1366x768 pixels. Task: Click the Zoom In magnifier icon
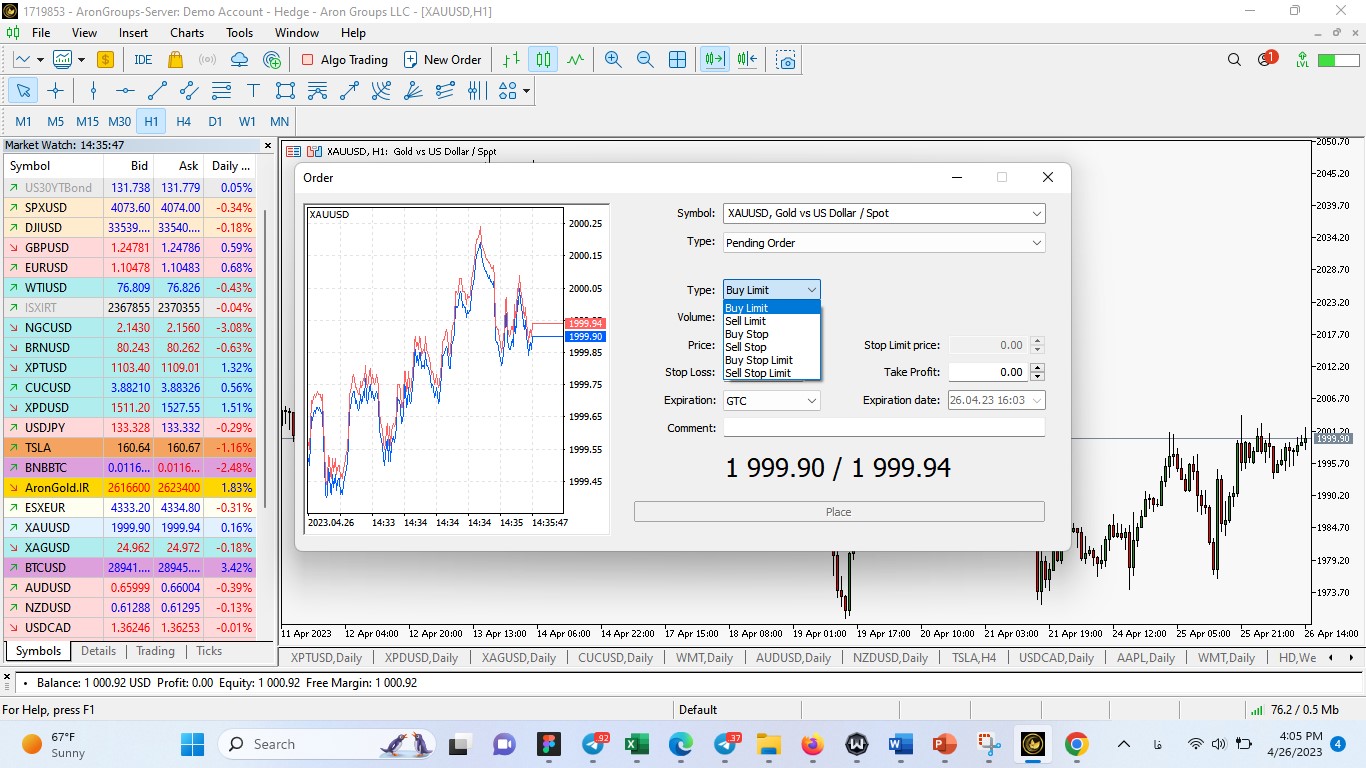pos(613,60)
